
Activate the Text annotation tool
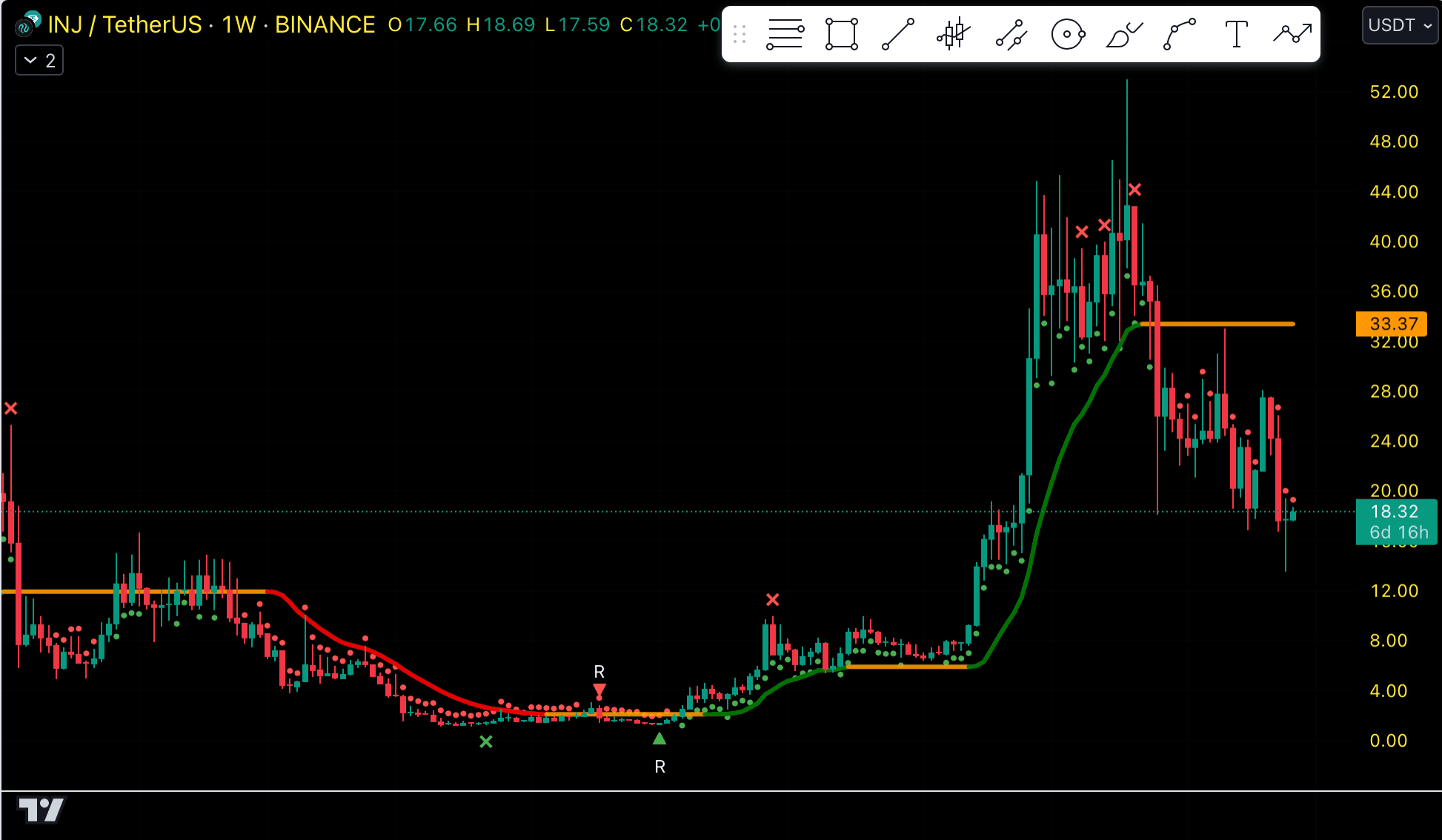pos(1236,34)
